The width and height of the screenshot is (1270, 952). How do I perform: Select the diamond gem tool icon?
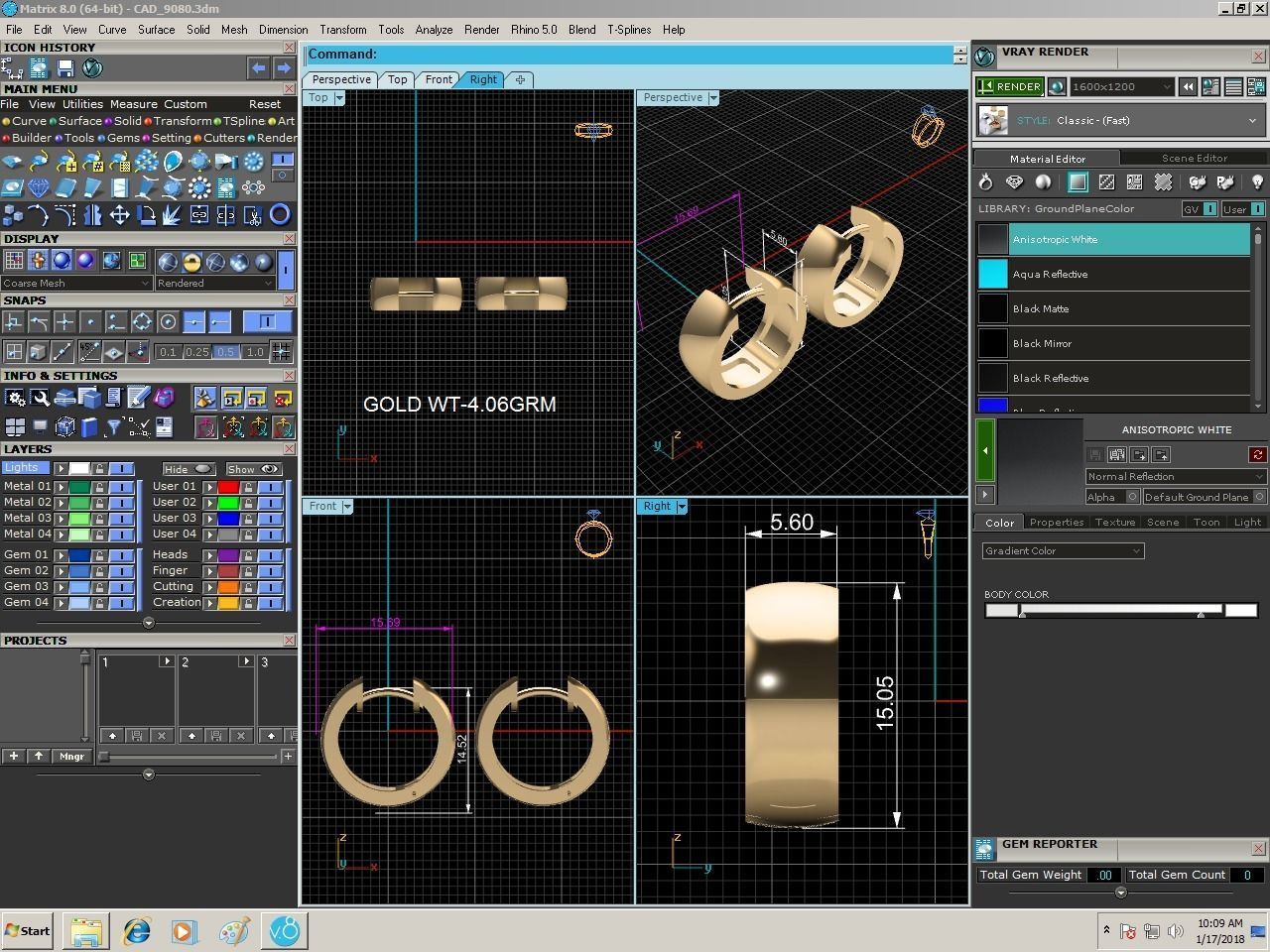tap(39, 187)
